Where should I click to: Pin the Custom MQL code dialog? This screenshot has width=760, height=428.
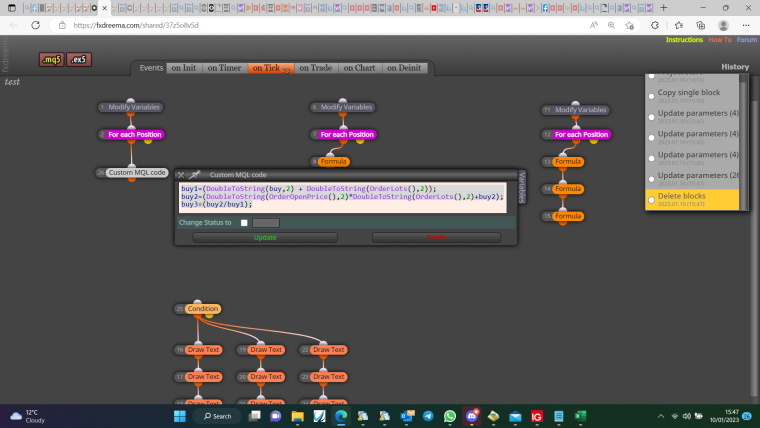pos(194,174)
